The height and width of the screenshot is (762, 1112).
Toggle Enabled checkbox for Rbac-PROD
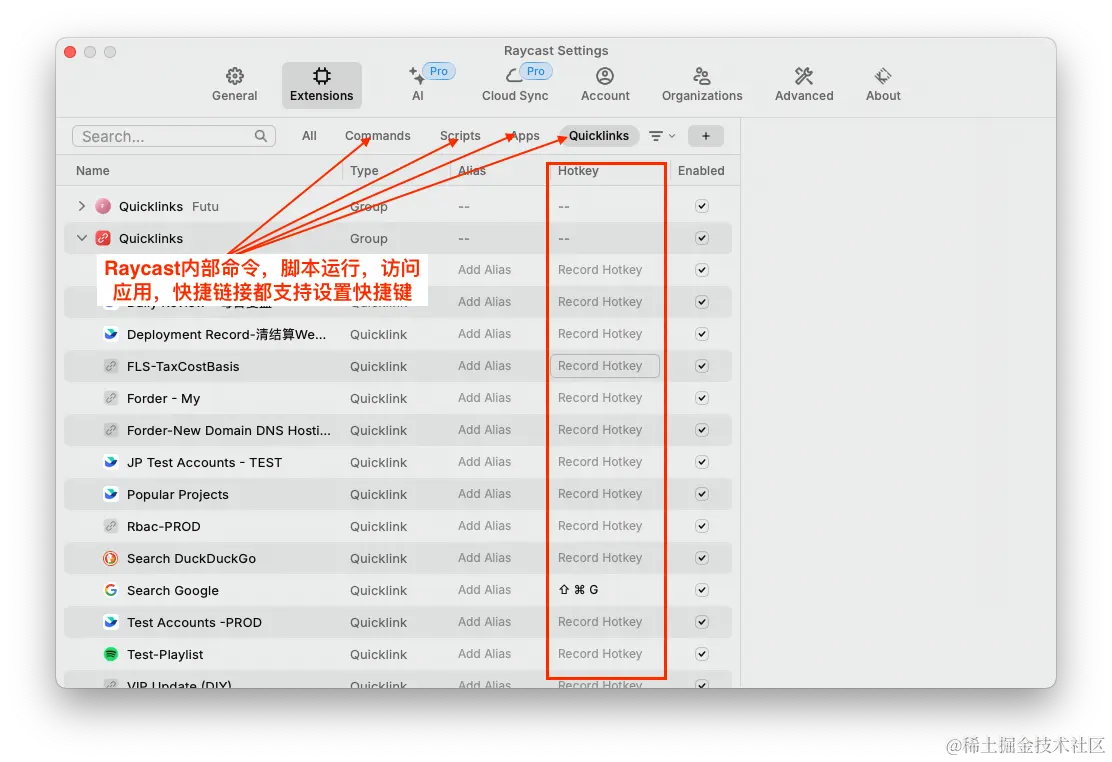pyautogui.click(x=702, y=526)
